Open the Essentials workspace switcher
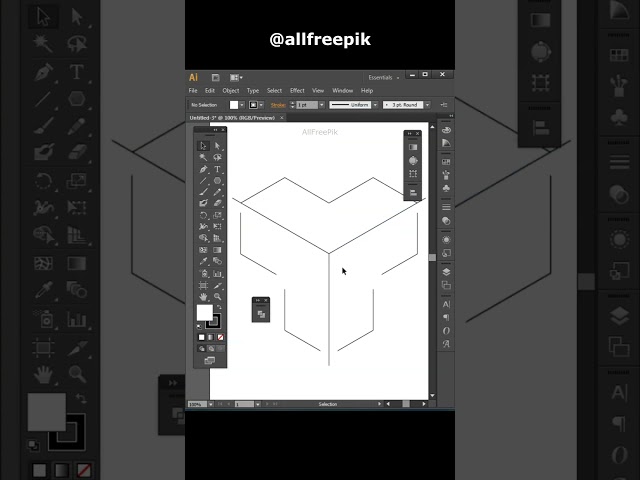 tap(383, 78)
